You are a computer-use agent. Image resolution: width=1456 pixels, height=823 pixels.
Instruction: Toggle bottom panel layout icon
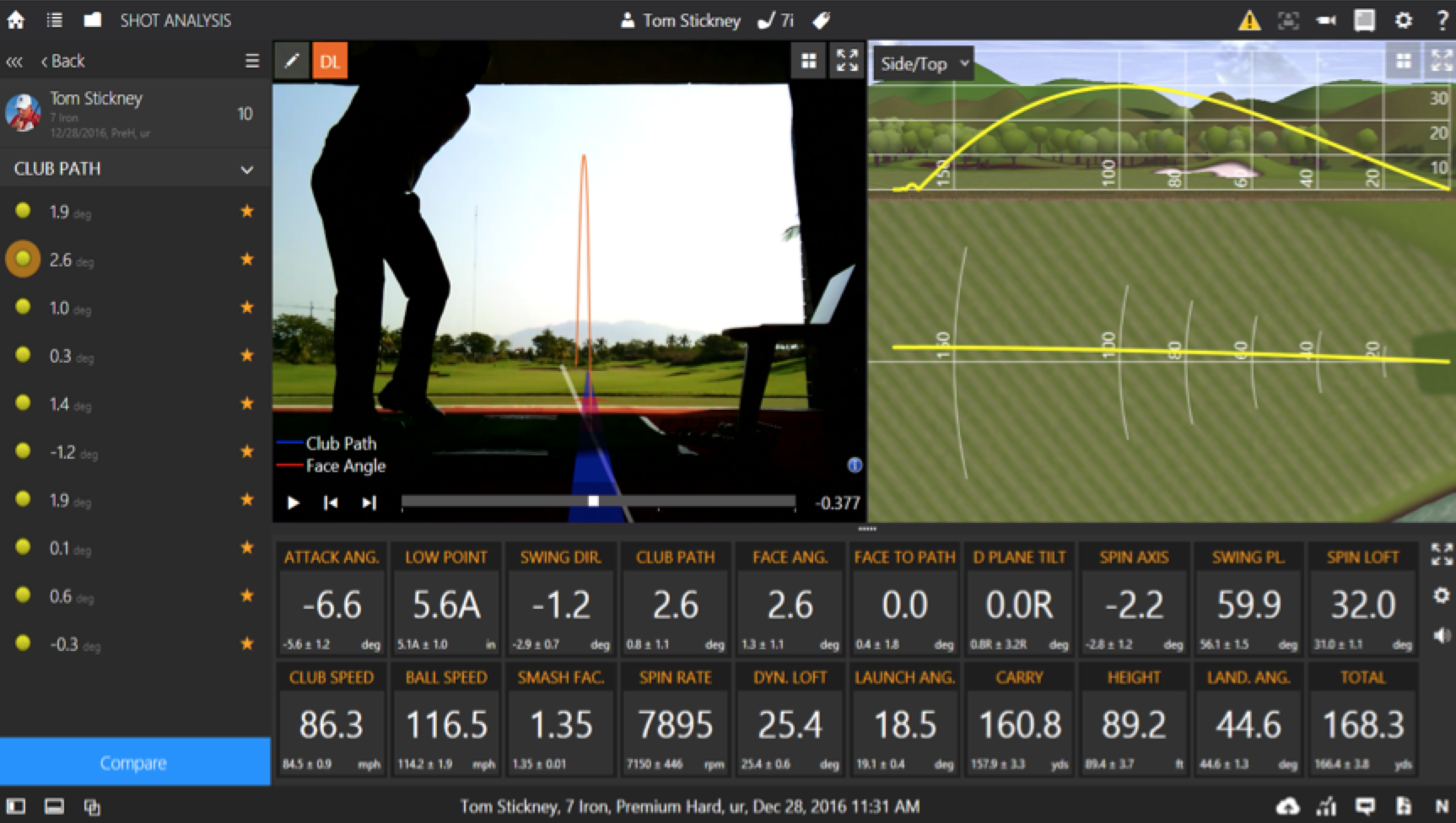pos(54,807)
